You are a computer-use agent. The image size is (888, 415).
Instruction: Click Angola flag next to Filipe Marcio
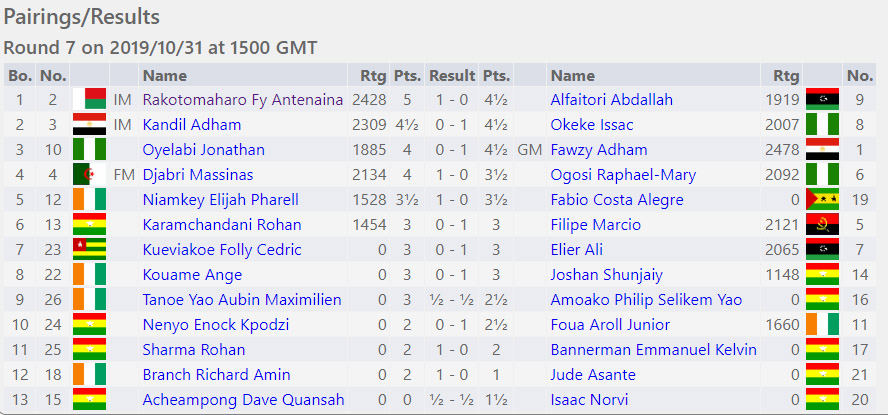point(822,225)
